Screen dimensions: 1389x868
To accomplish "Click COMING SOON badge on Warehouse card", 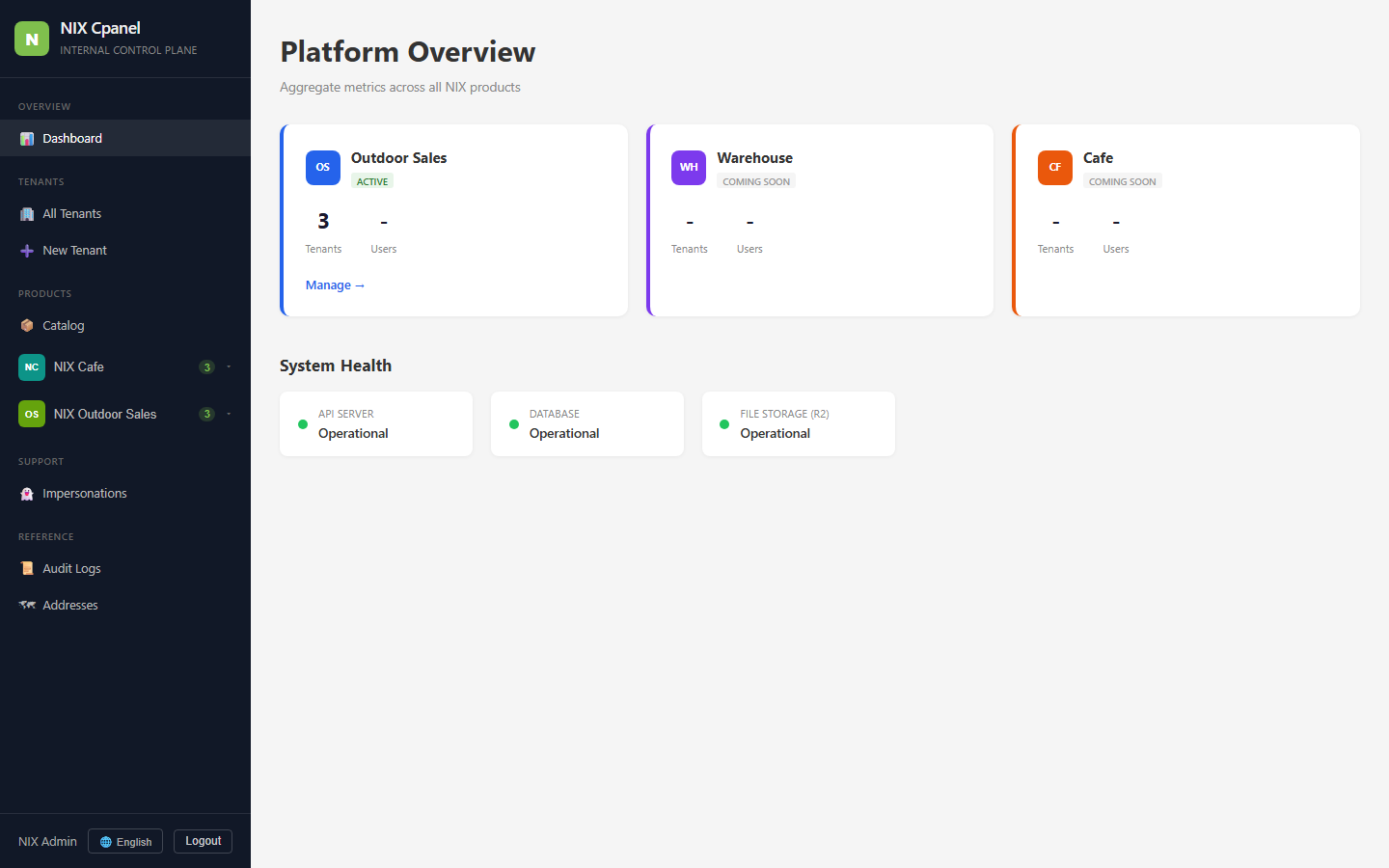I will 756,182.
